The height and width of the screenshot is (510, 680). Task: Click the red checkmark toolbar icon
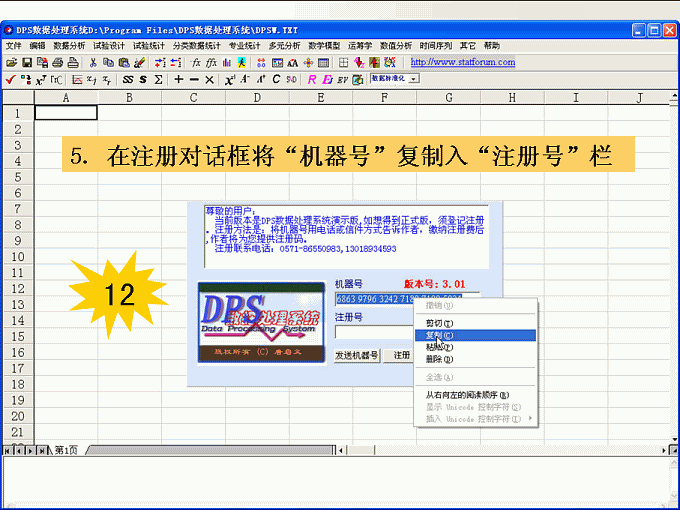[x=9, y=79]
